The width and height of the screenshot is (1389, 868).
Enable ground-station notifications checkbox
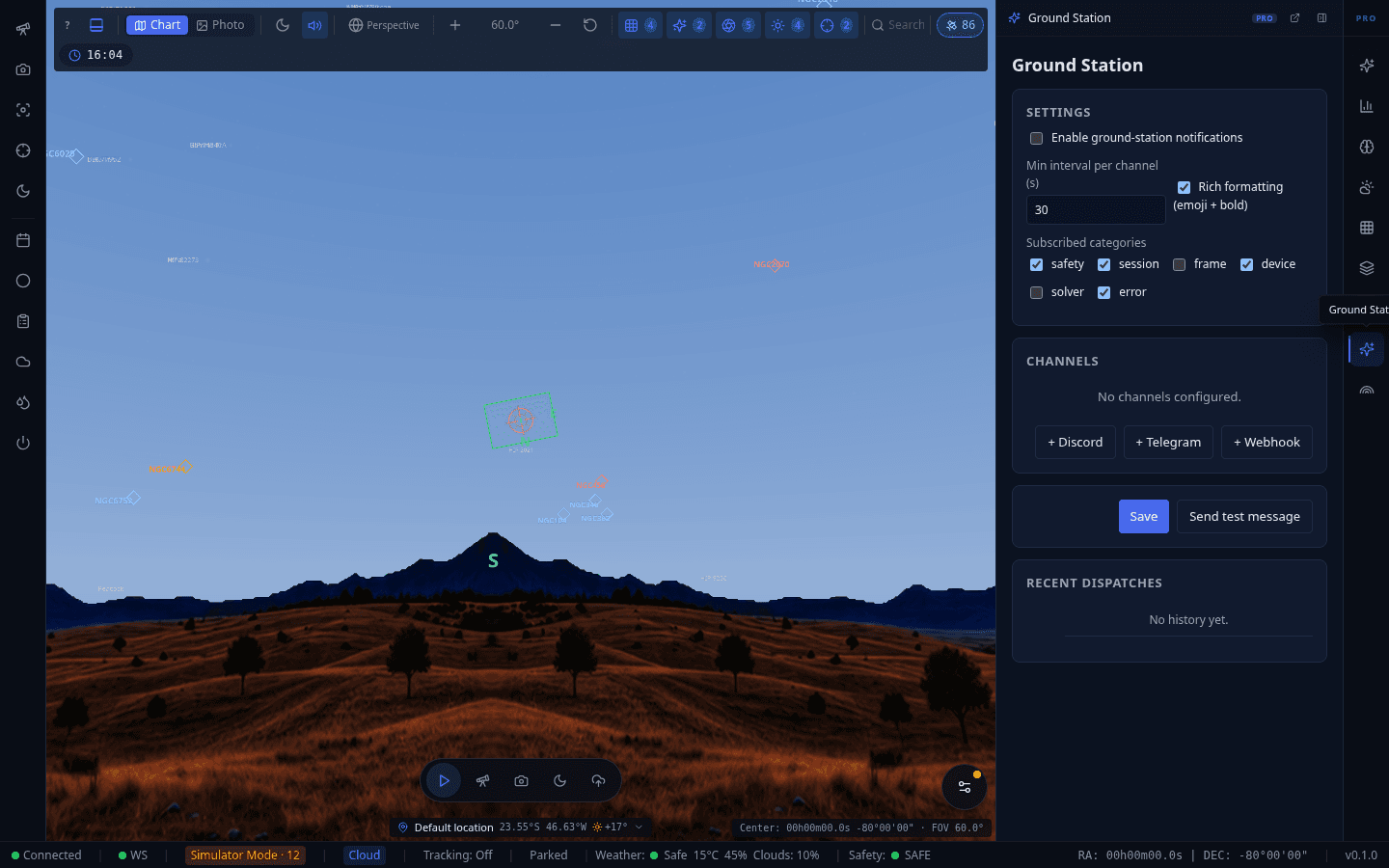point(1036,138)
